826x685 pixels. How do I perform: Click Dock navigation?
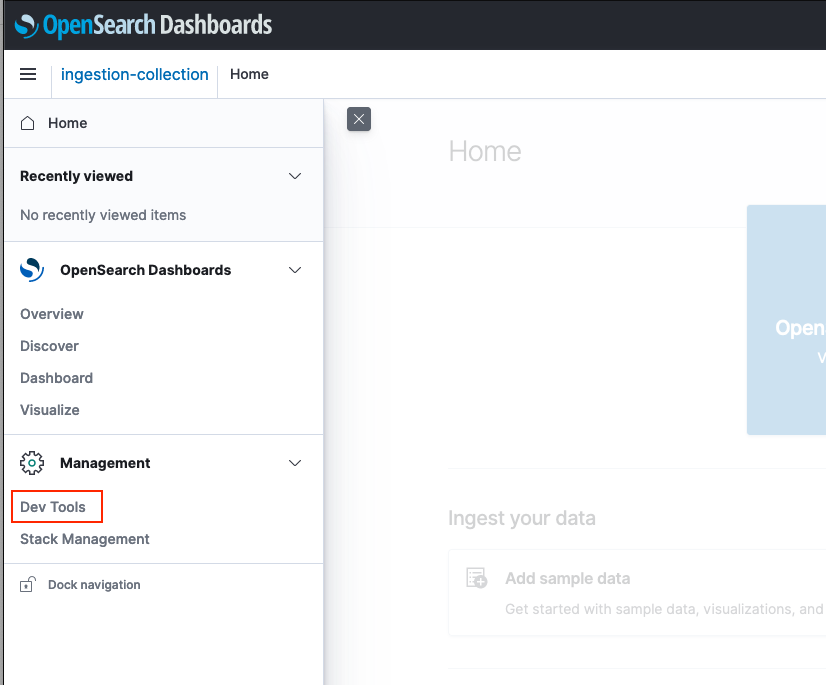click(94, 585)
